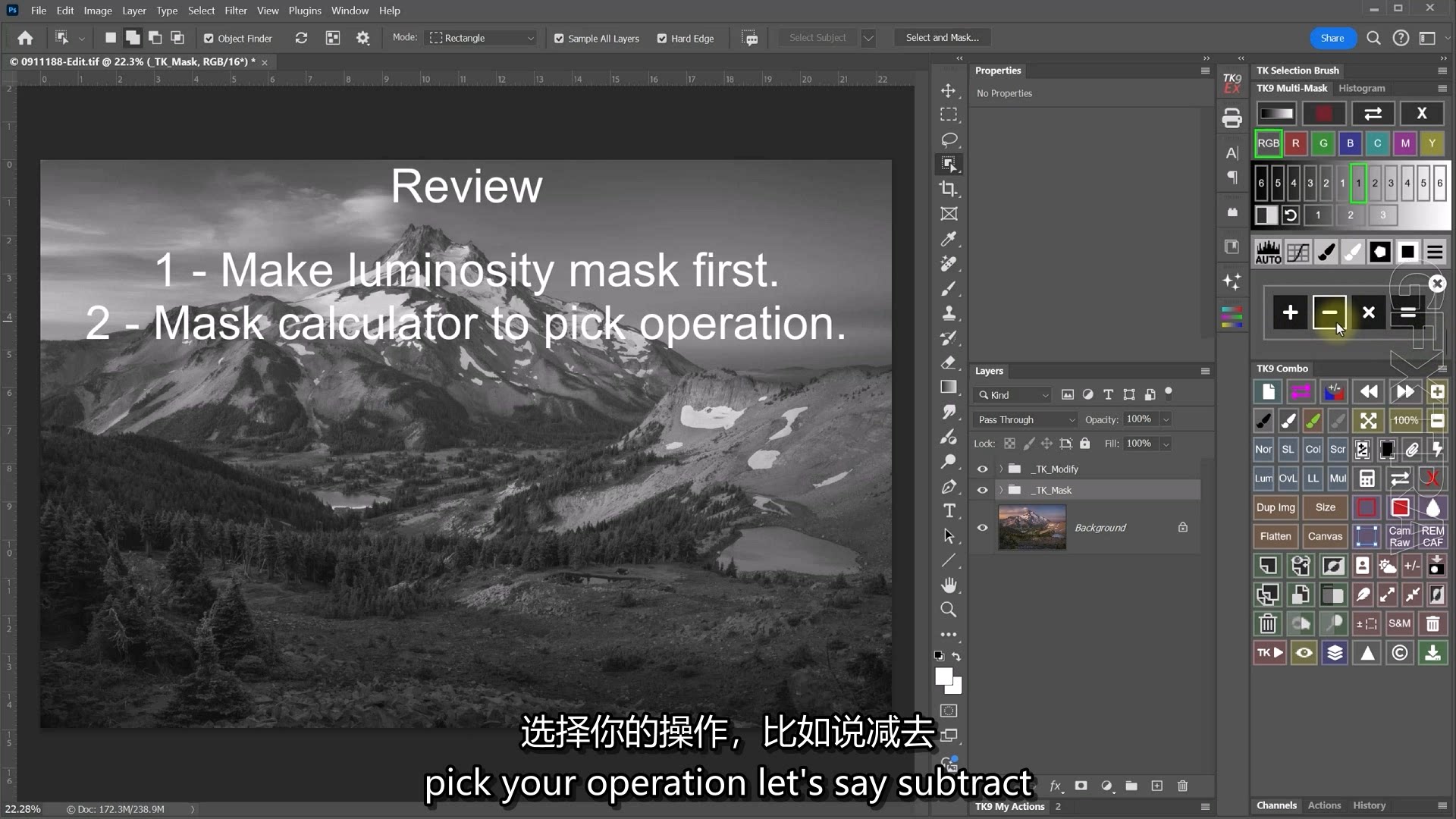
Task: Select the Move tool
Action: pos(948,91)
